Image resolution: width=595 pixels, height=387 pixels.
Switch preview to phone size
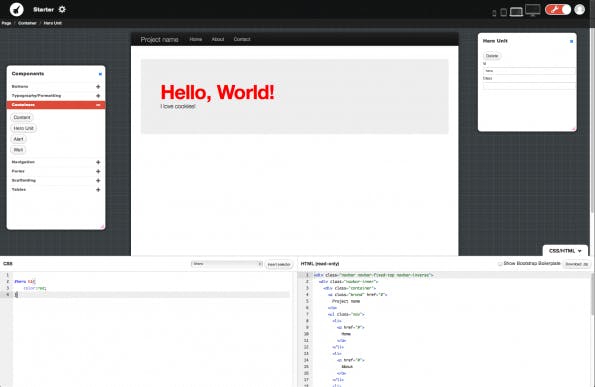pyautogui.click(x=494, y=13)
